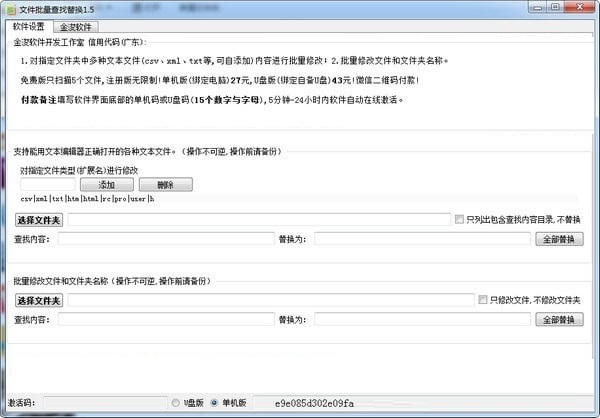Viewport: 600px width, 418px height.
Task: Toggle 只修改文件,不修改文件夹 checkbox
Action: pos(483,300)
